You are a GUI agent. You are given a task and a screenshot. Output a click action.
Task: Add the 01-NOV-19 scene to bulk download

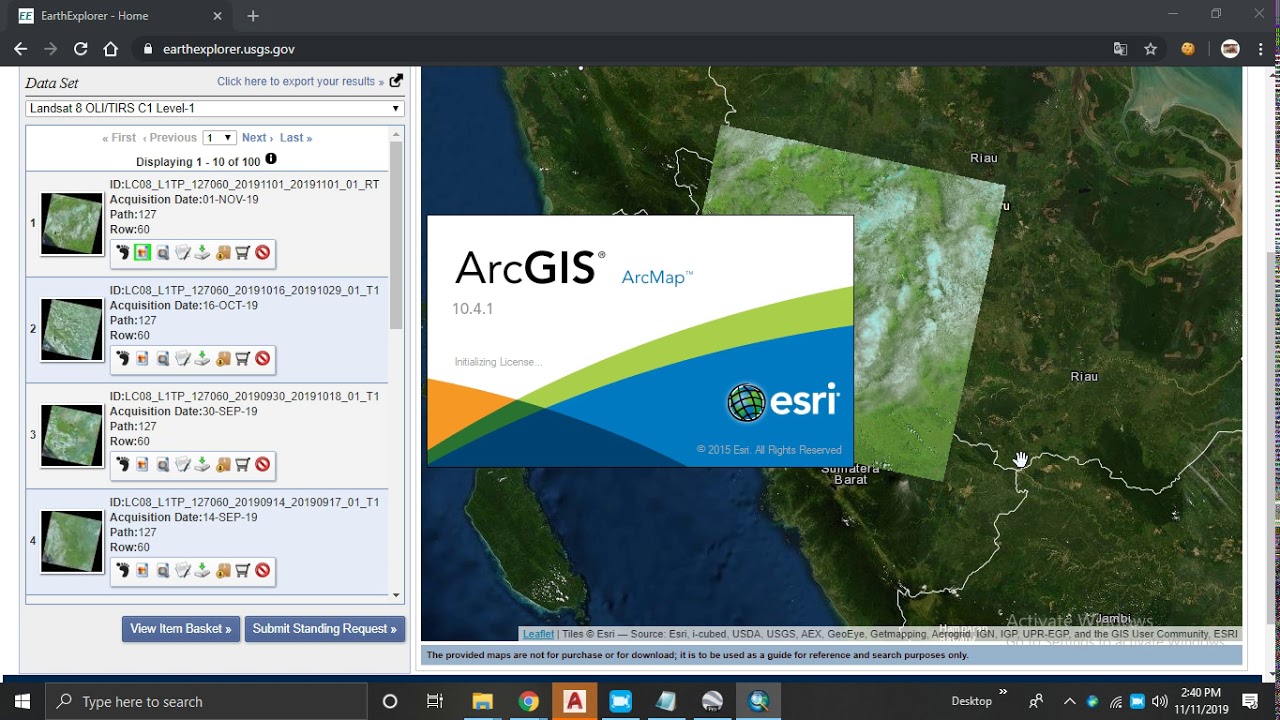(223, 253)
